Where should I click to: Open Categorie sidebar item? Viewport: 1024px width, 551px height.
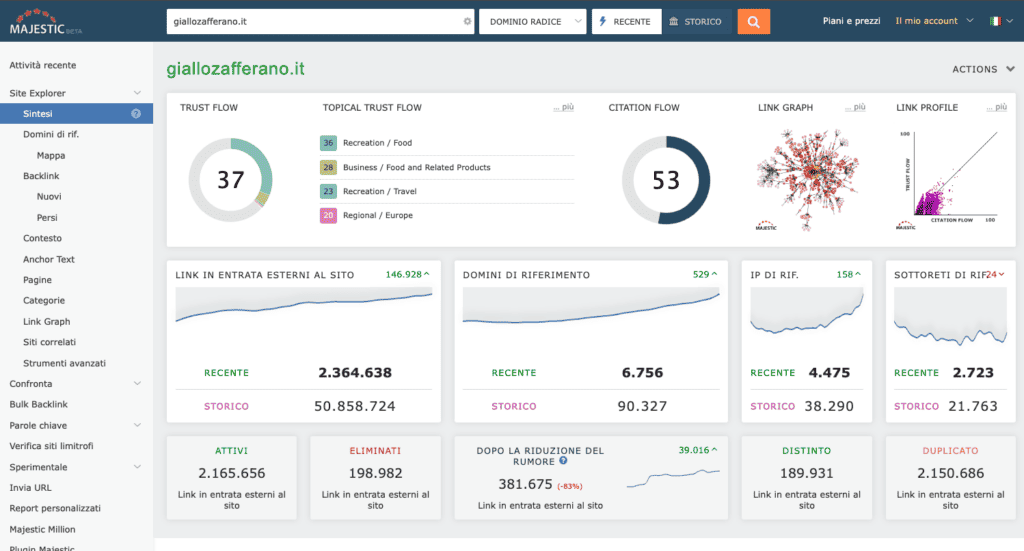coord(44,300)
